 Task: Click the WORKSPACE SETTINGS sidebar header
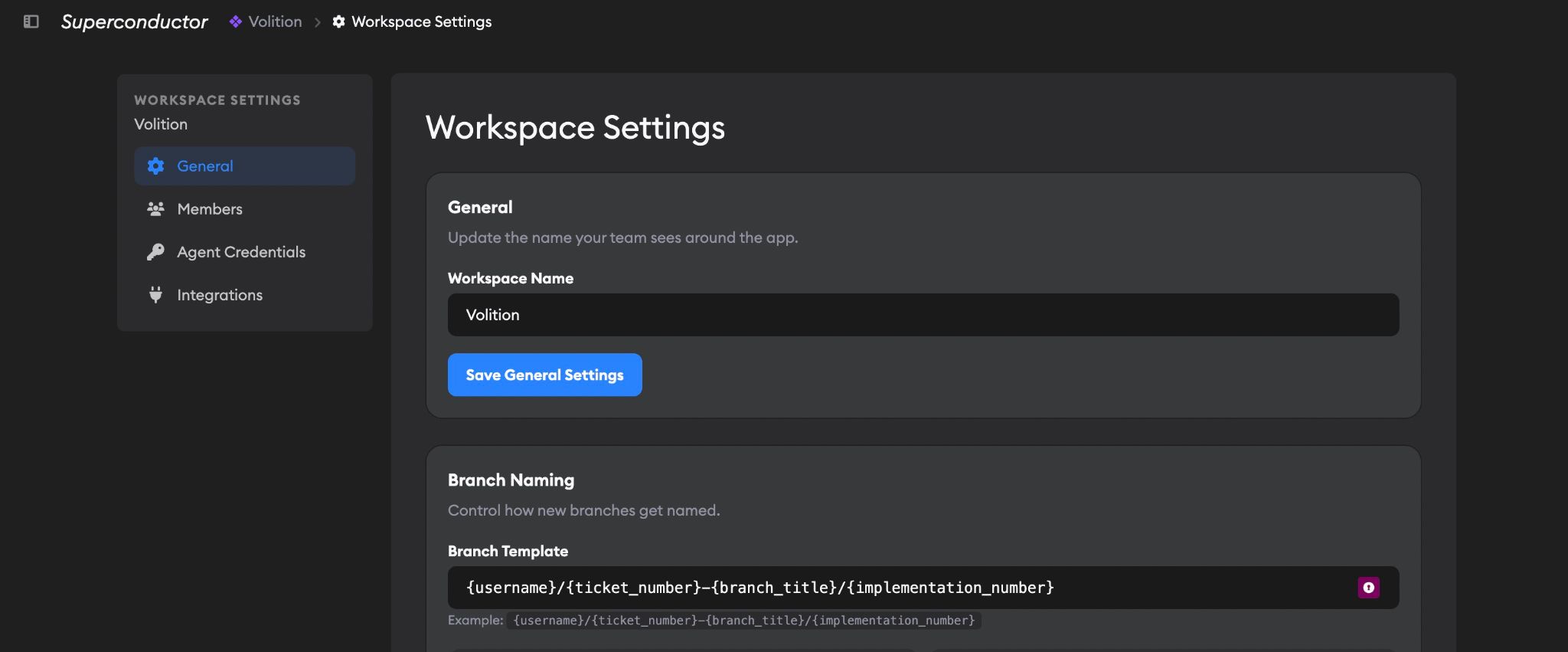click(x=217, y=100)
